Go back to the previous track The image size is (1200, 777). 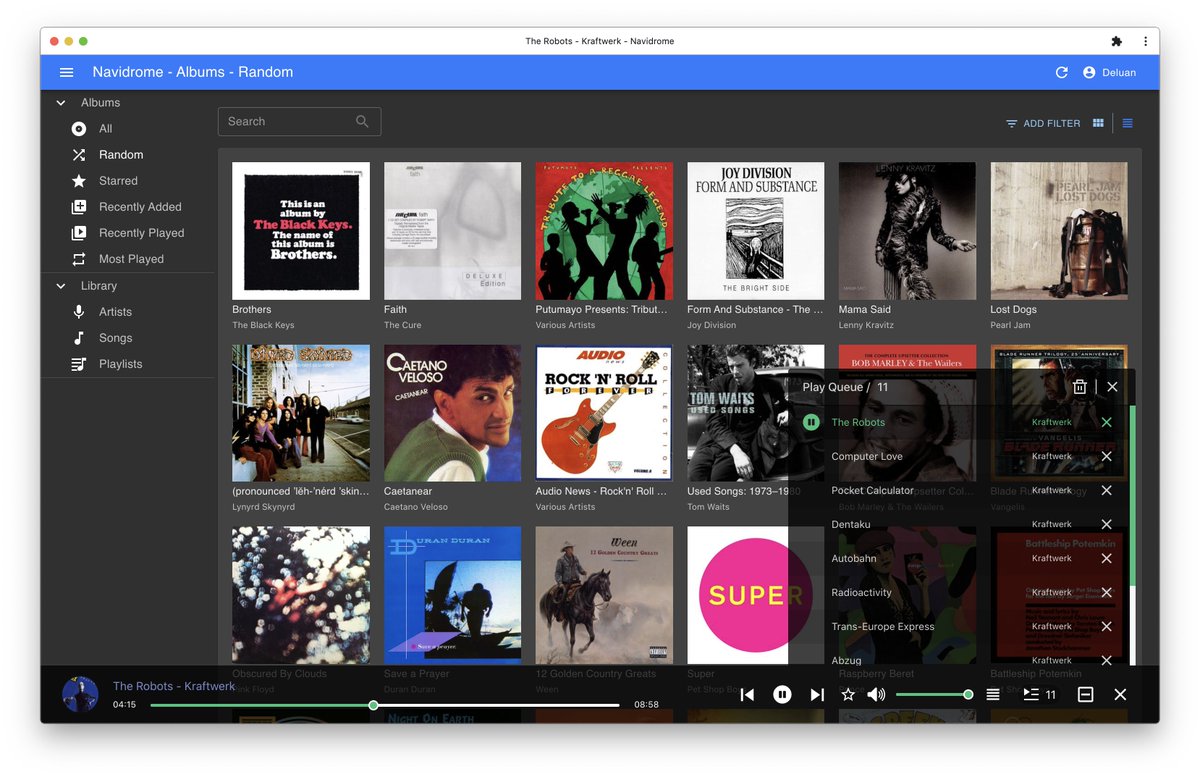tap(747, 694)
